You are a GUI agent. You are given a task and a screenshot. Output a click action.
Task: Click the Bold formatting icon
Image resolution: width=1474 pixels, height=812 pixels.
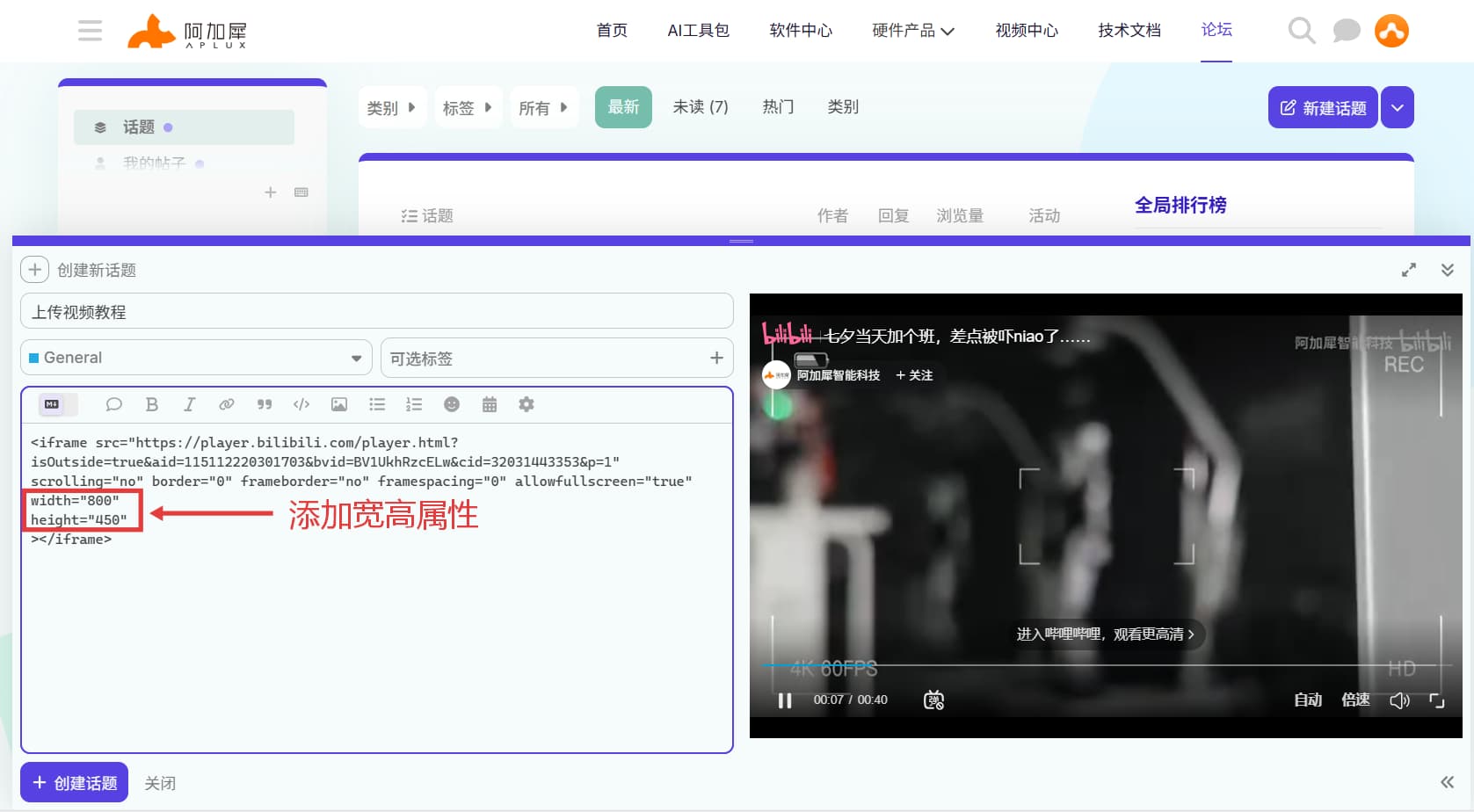pos(152,404)
